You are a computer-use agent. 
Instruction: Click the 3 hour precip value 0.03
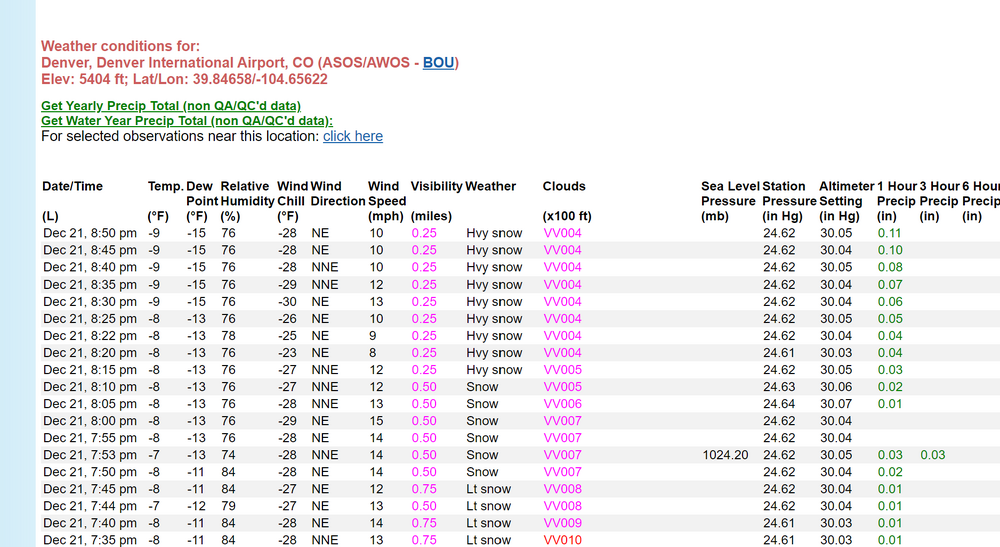coord(932,455)
